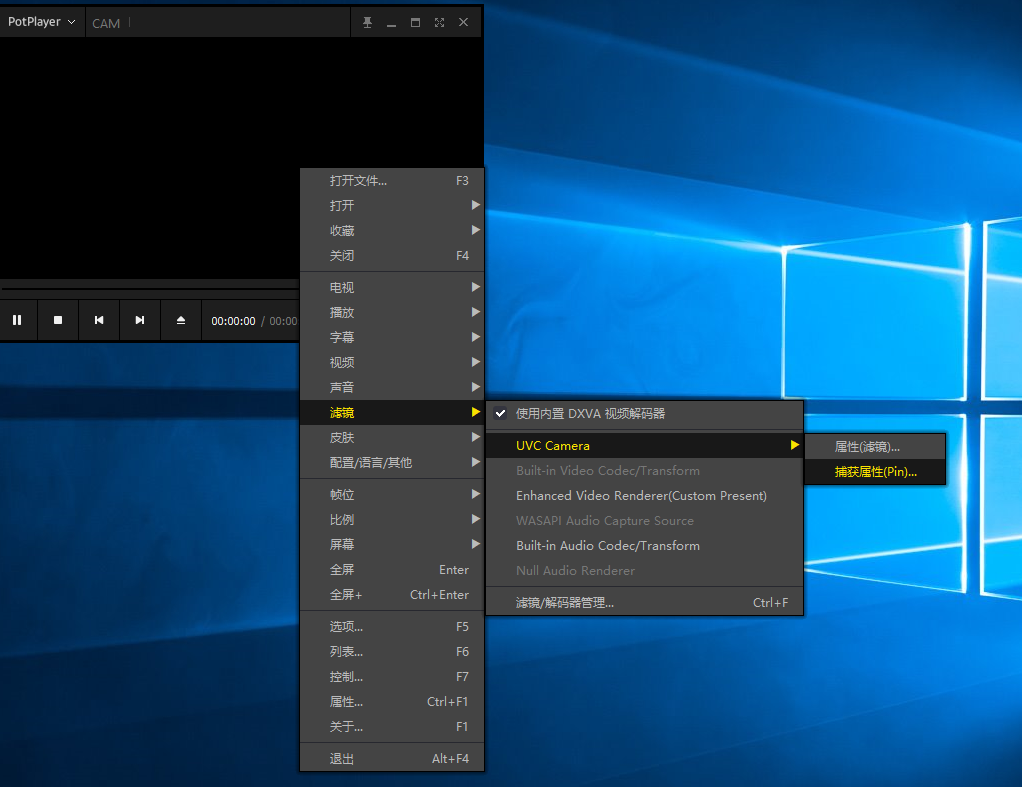1022x787 pixels.
Task: Select Enhanced Video Renderer(Custom Present)
Action: pyautogui.click(x=641, y=496)
